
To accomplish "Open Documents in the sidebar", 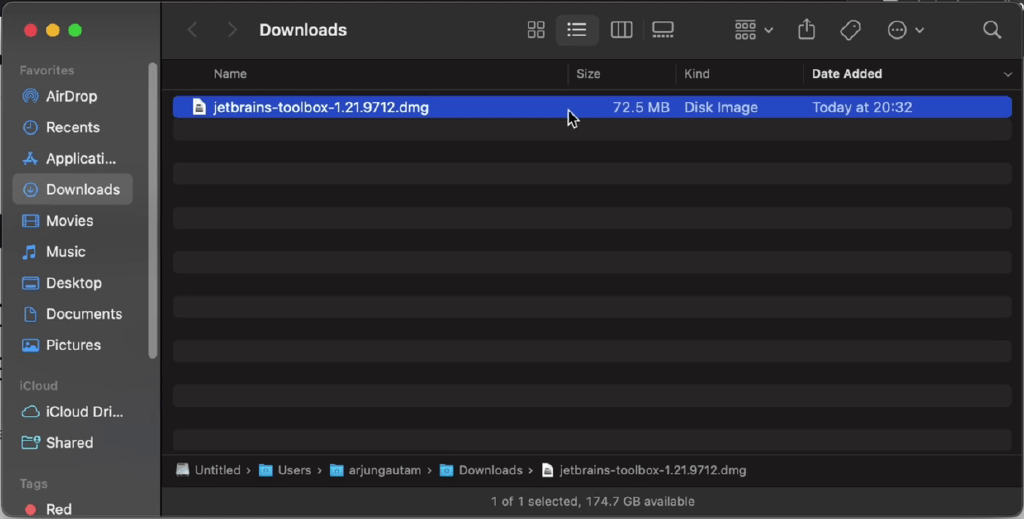I will point(72,314).
